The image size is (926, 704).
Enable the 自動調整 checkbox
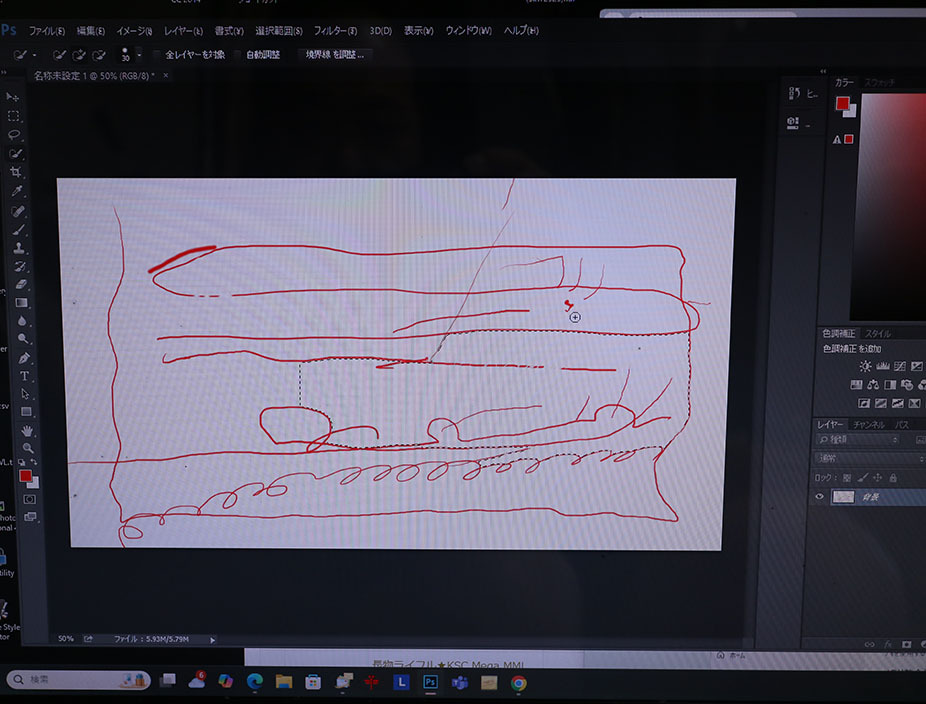pyautogui.click(x=237, y=55)
